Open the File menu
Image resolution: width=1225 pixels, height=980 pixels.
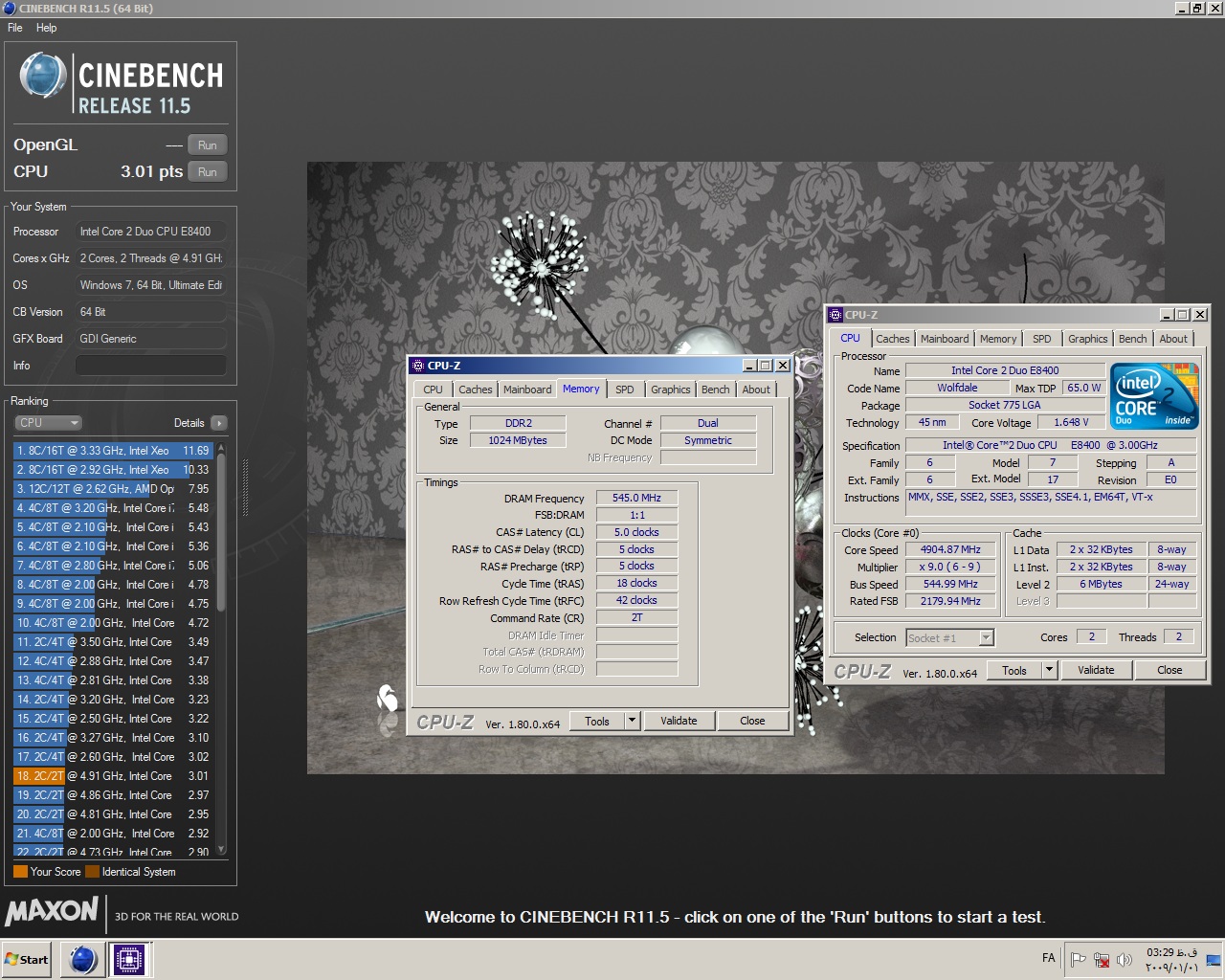point(15,28)
